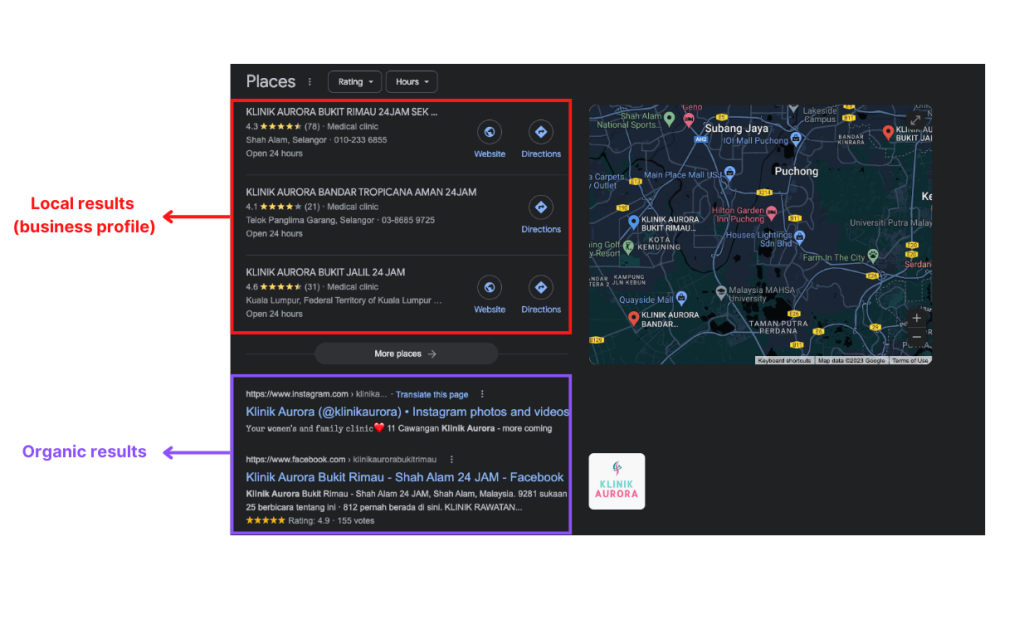Click Houses Lightings Sdn Bhd marker
This screenshot has height=639, width=1024.
799,237
